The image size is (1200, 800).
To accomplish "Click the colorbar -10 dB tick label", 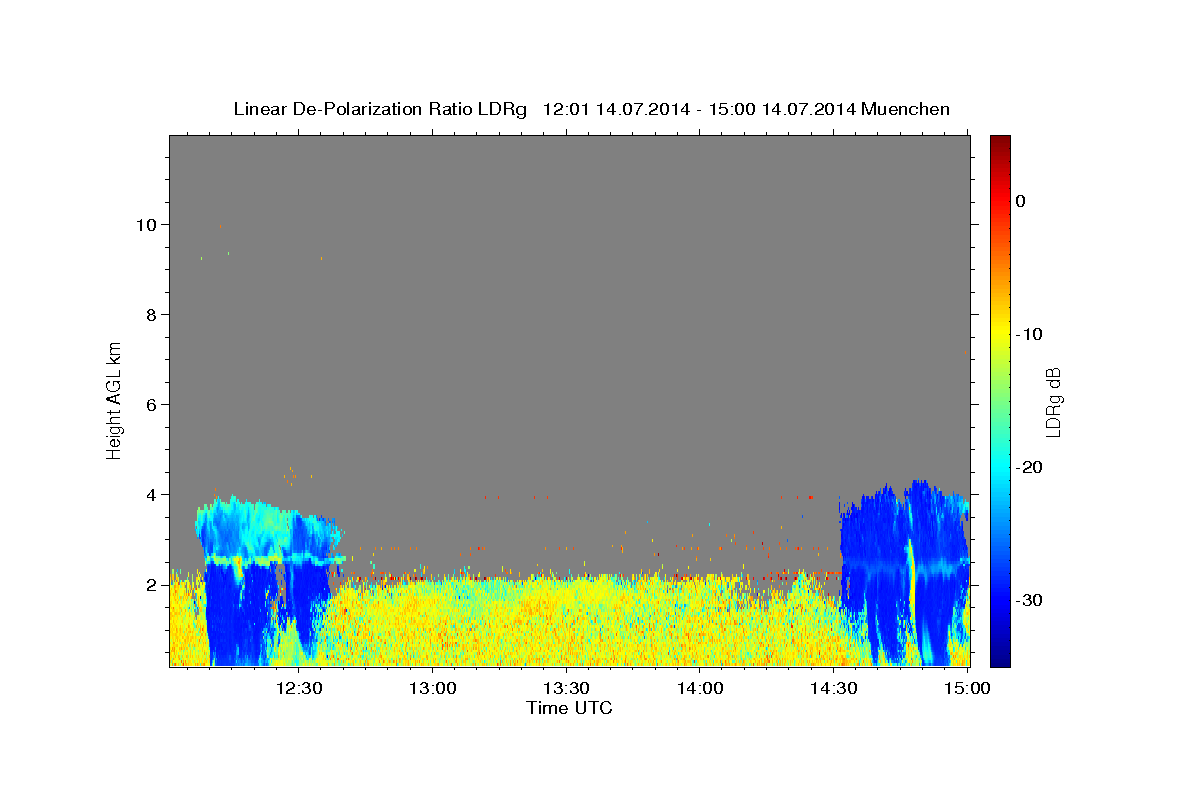I will coord(1030,334).
